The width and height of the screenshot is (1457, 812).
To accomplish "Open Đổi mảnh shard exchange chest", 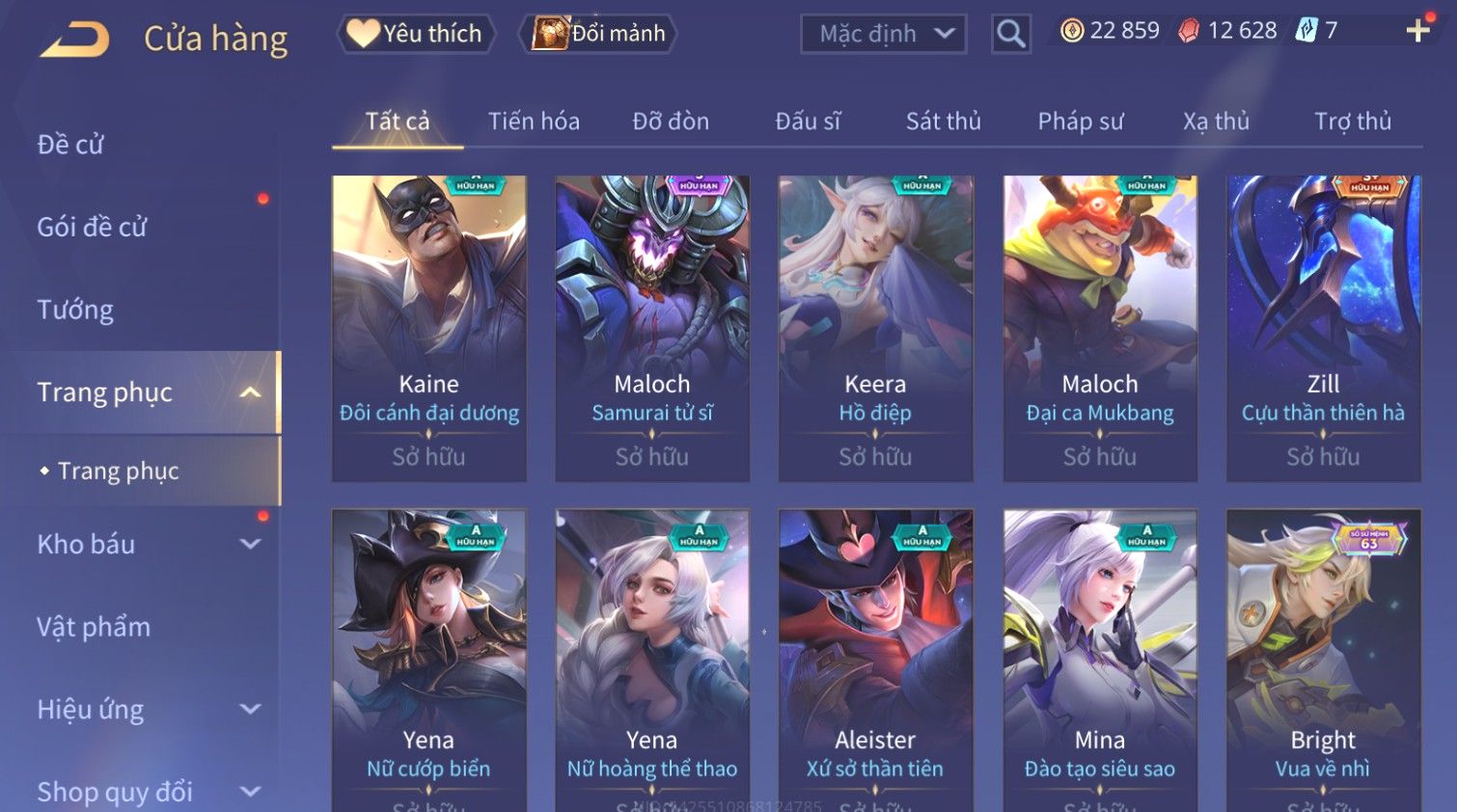I will (598, 34).
